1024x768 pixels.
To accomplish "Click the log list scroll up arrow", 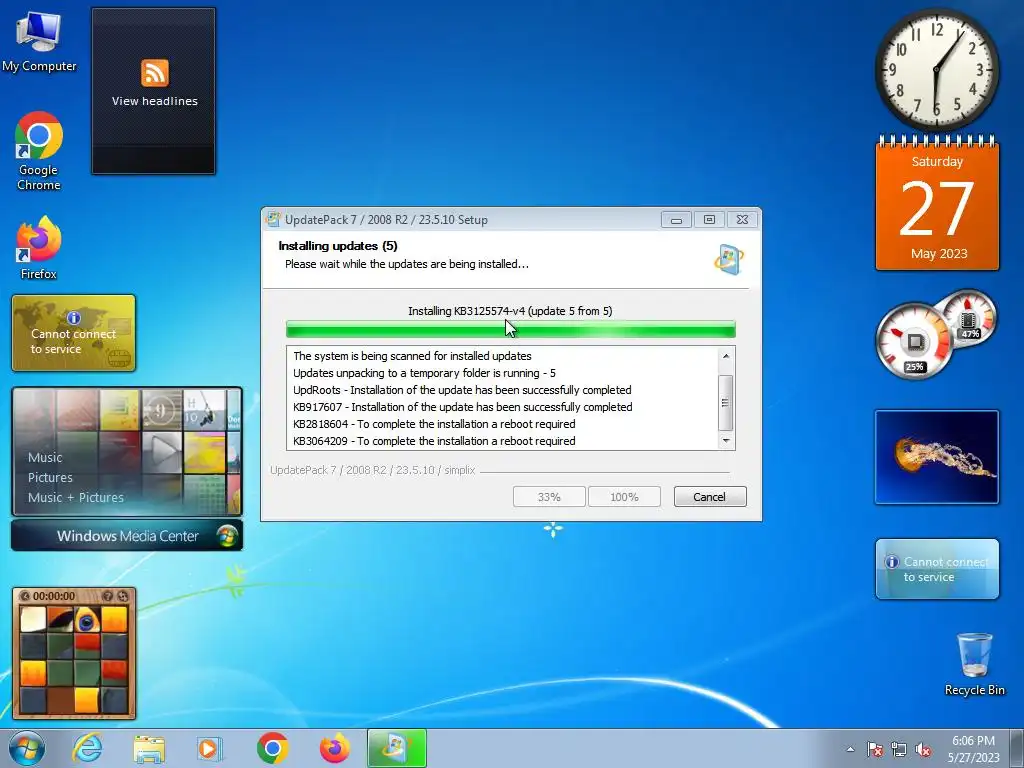I will click(x=726, y=356).
